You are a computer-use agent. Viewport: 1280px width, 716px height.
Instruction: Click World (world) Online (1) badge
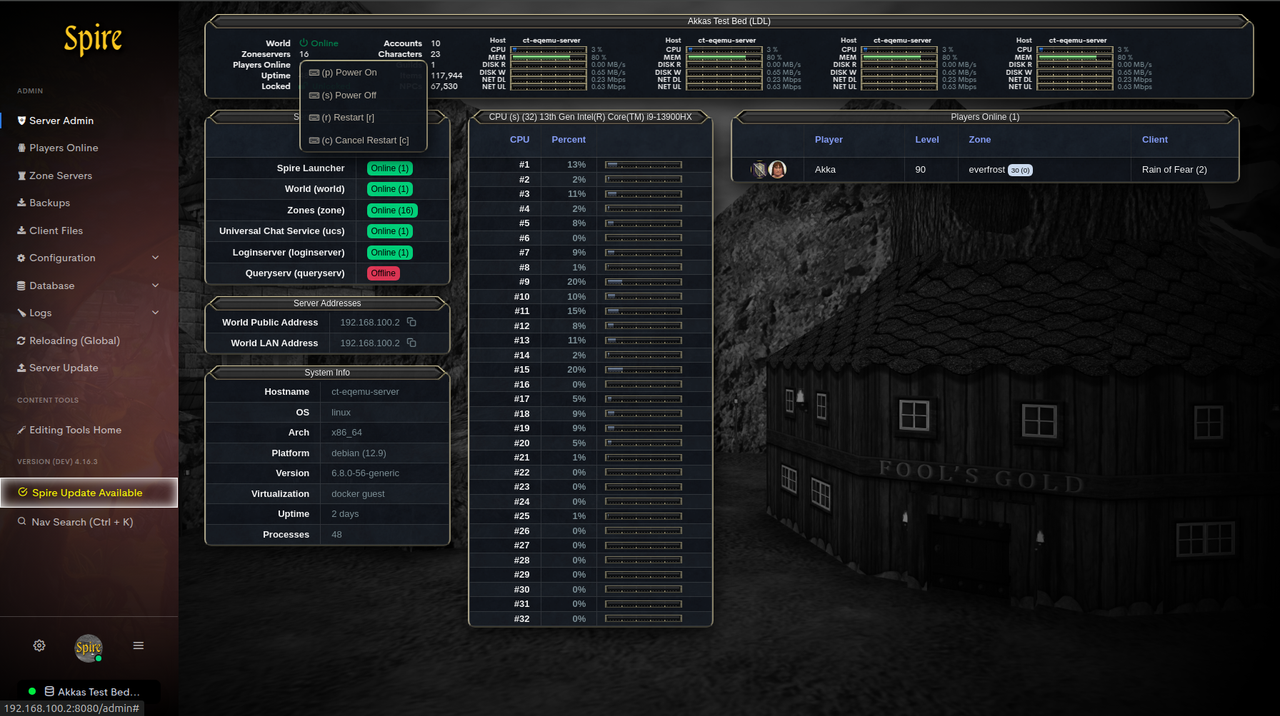(x=389, y=189)
